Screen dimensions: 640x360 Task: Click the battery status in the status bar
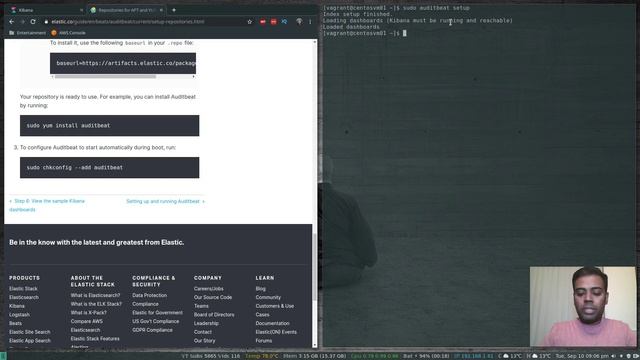click(x=426, y=356)
